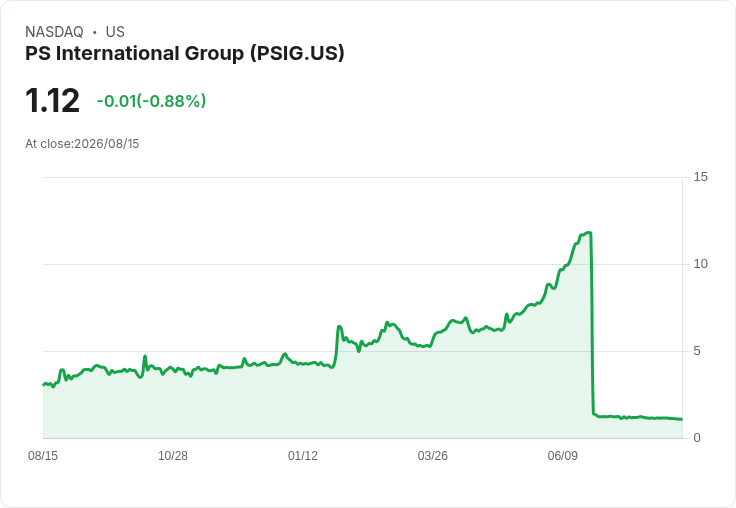This screenshot has width=736, height=508.
Task: Click the price spike just after 01/12
Action: (339, 326)
